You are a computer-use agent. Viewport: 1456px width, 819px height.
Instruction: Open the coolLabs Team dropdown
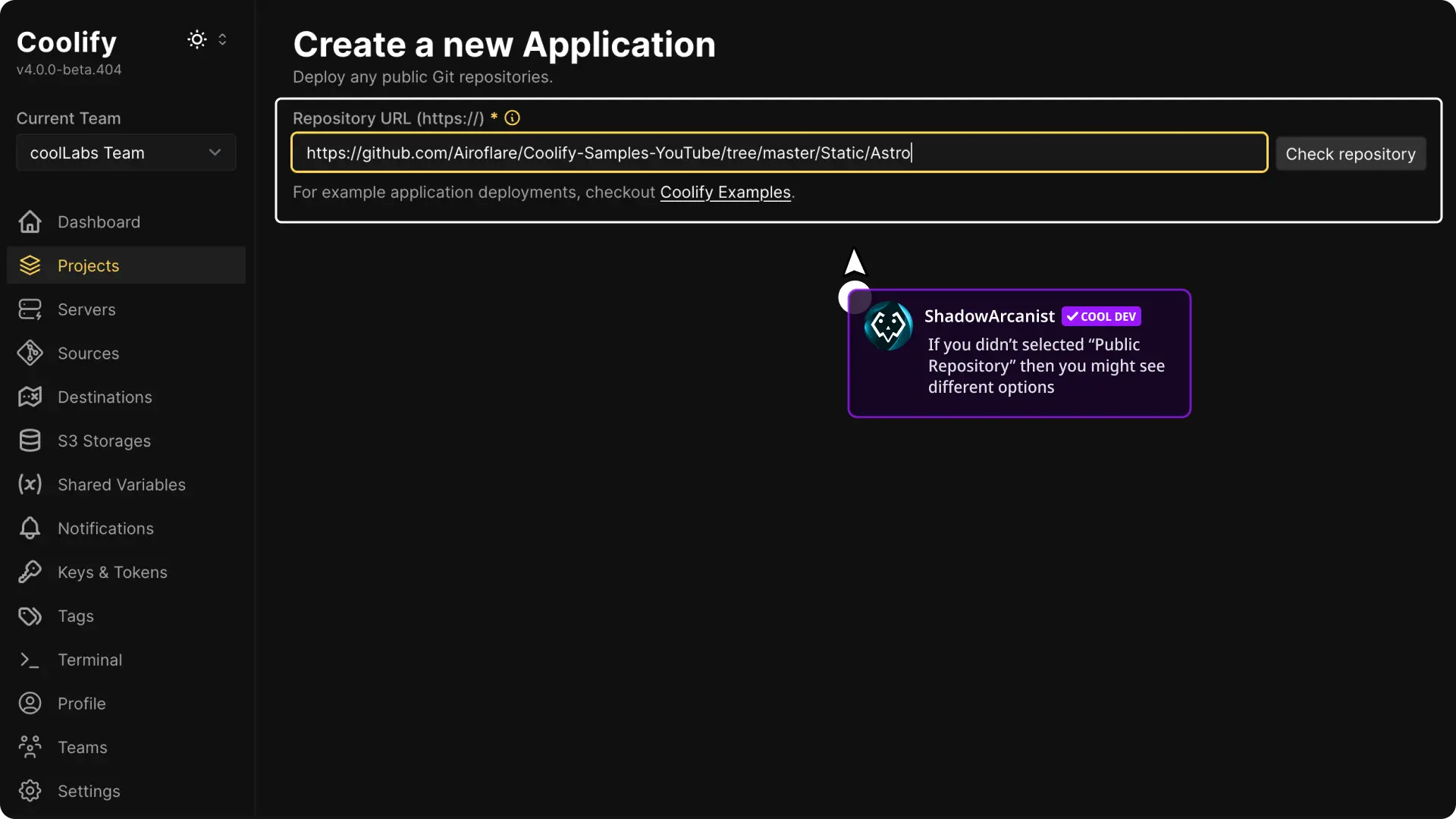click(x=125, y=152)
